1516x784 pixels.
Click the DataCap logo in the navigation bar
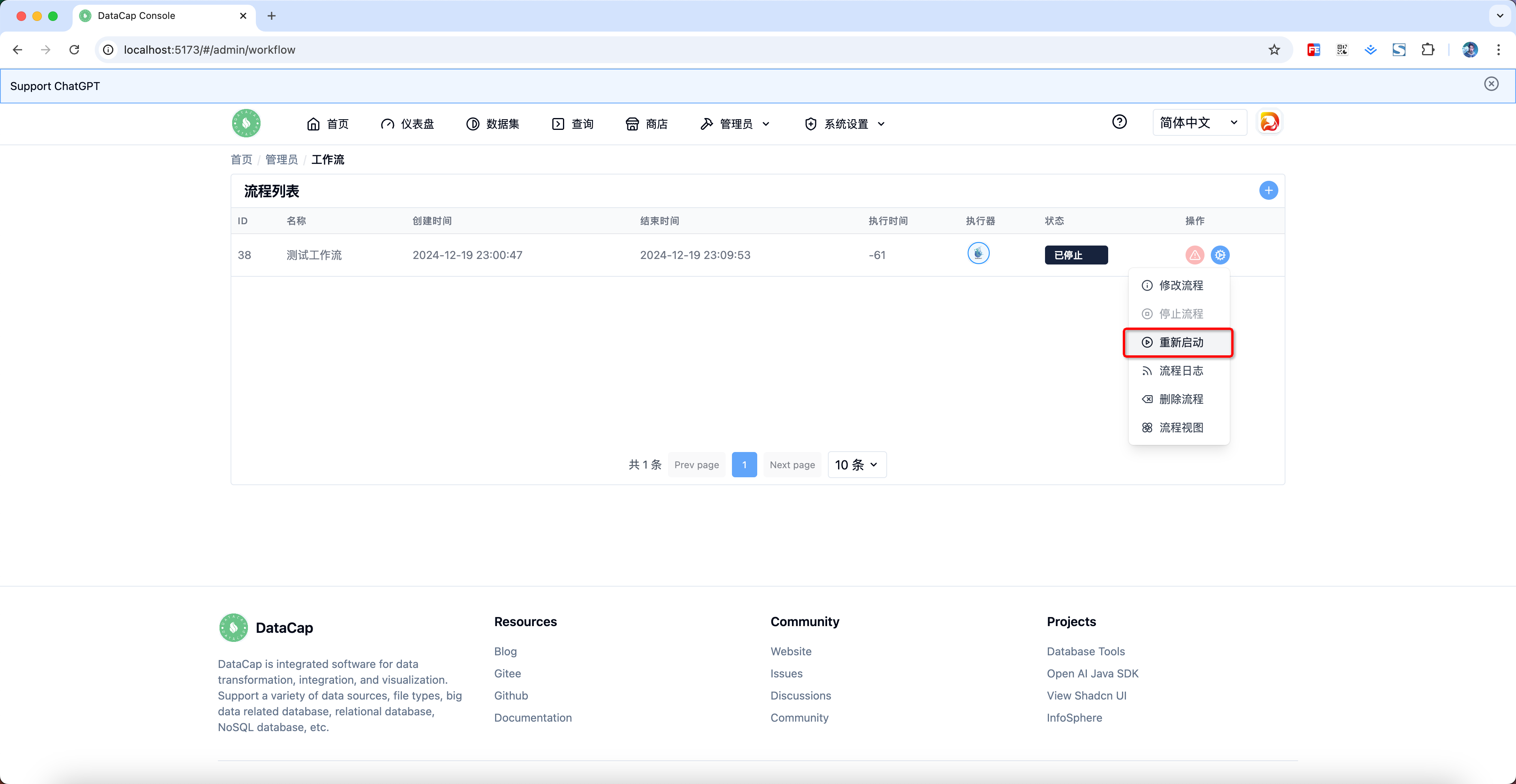click(246, 123)
